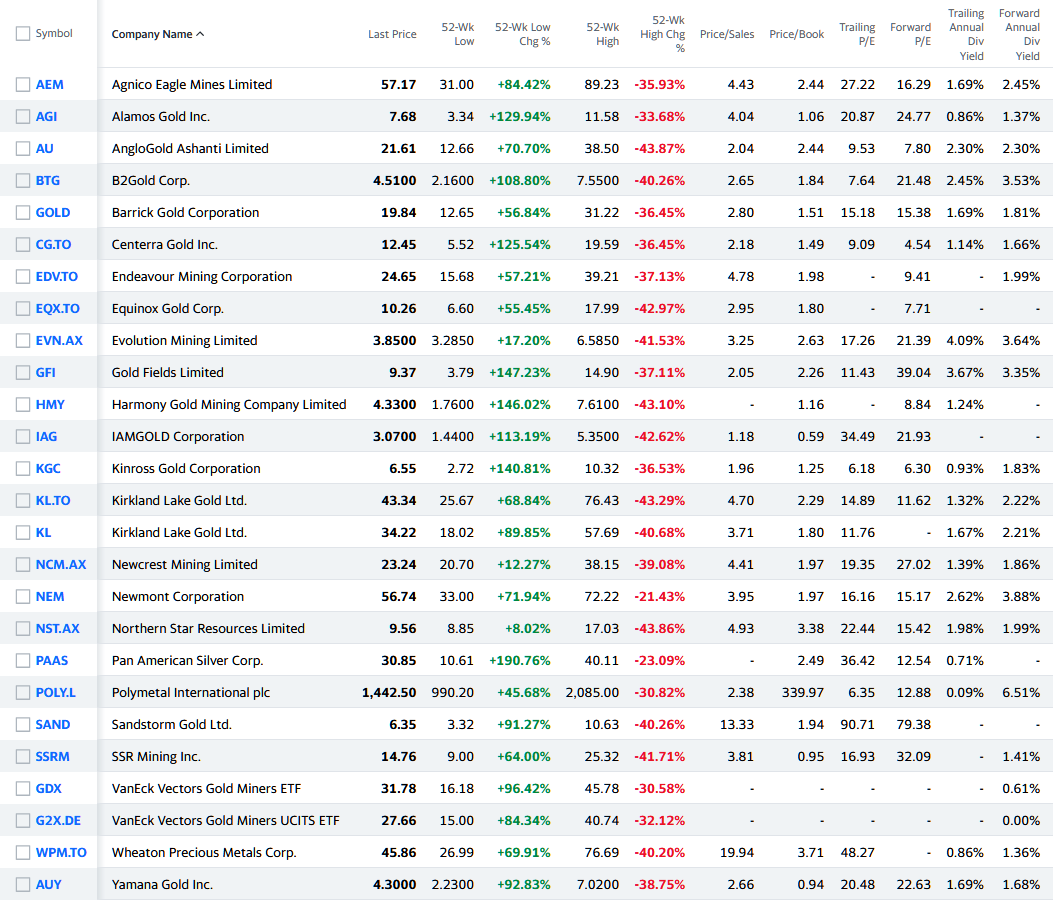This screenshot has height=906, width=1053.
Task: Click Barrick Gold Corporation company name
Action: (185, 213)
